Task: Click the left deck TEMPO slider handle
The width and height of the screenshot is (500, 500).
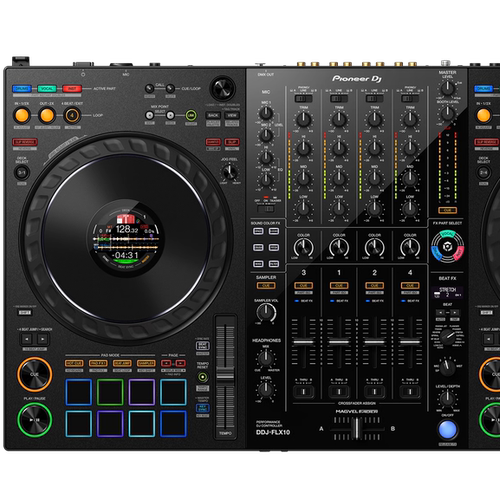Action: pos(225,376)
